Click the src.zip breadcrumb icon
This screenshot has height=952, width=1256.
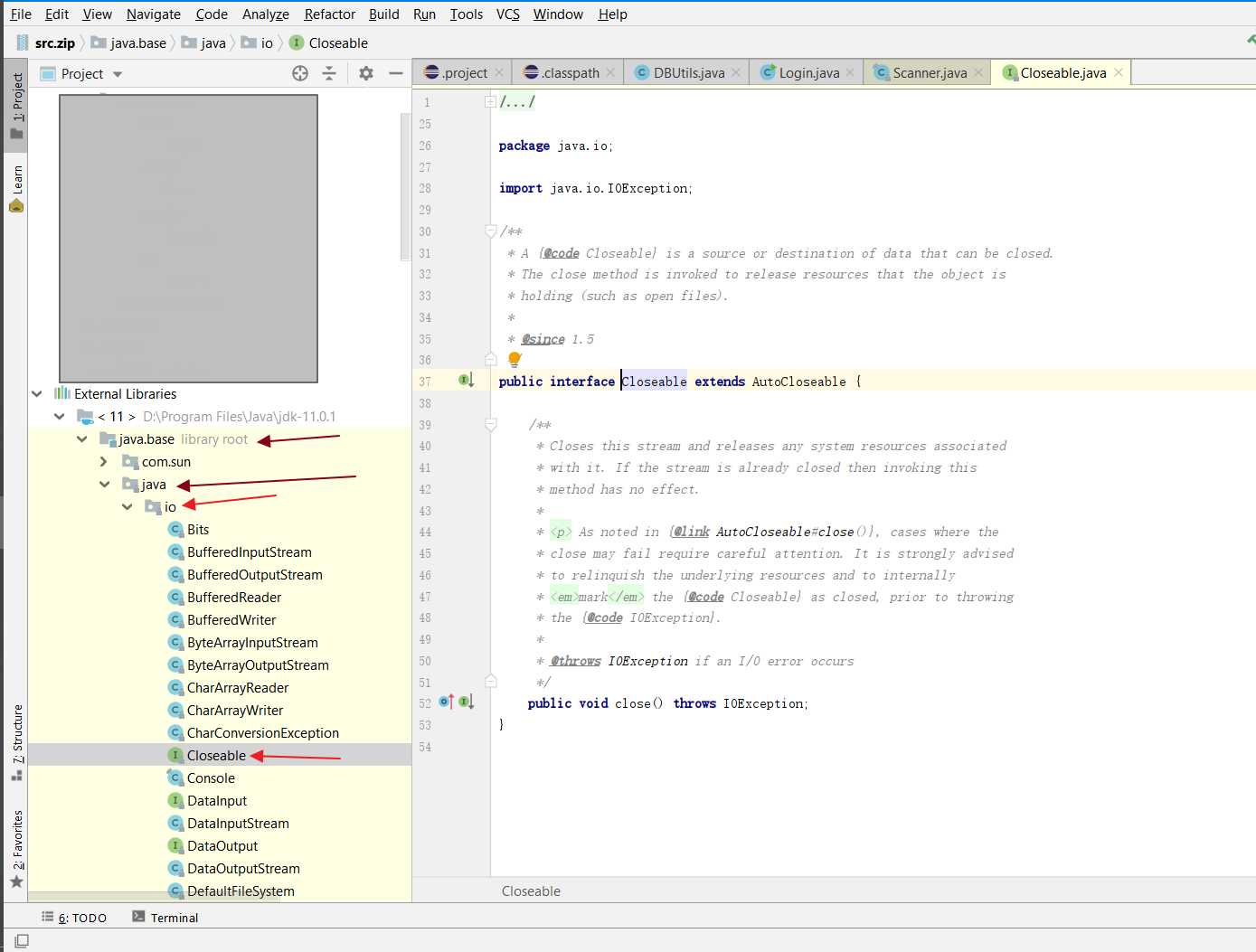(x=22, y=42)
